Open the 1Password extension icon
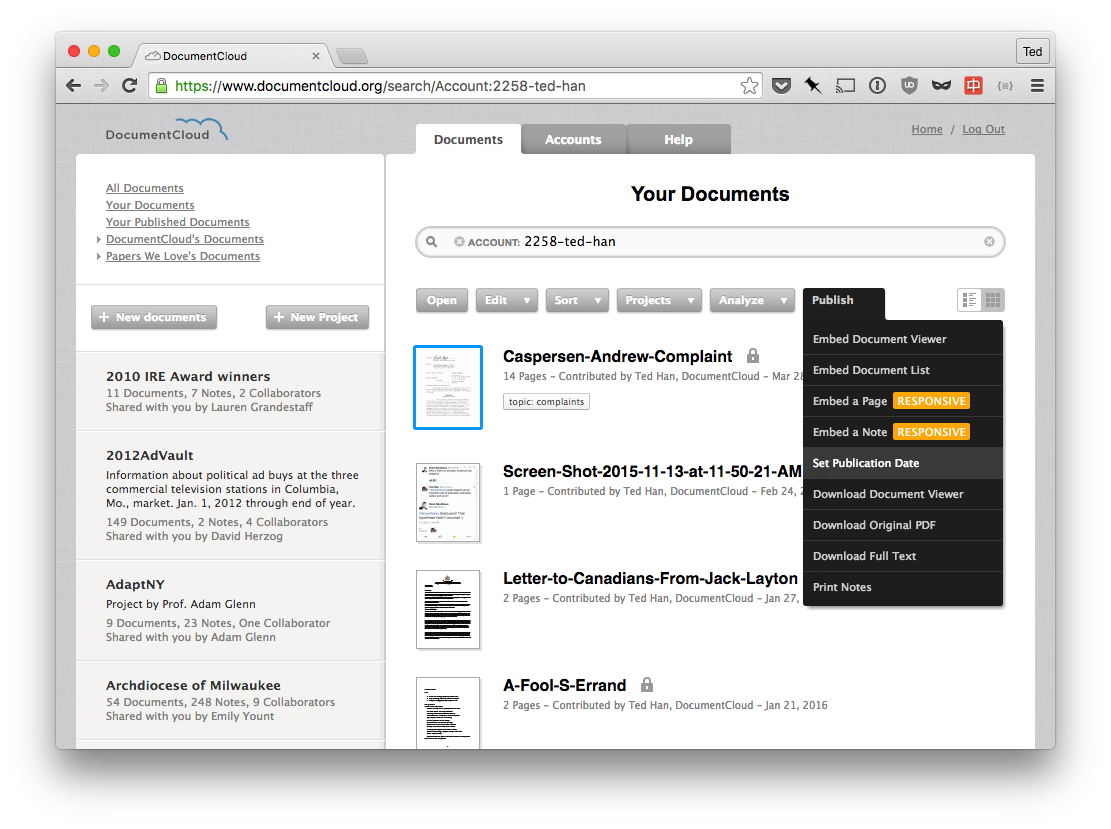Screen dimensions: 1111x829 tap(877, 86)
